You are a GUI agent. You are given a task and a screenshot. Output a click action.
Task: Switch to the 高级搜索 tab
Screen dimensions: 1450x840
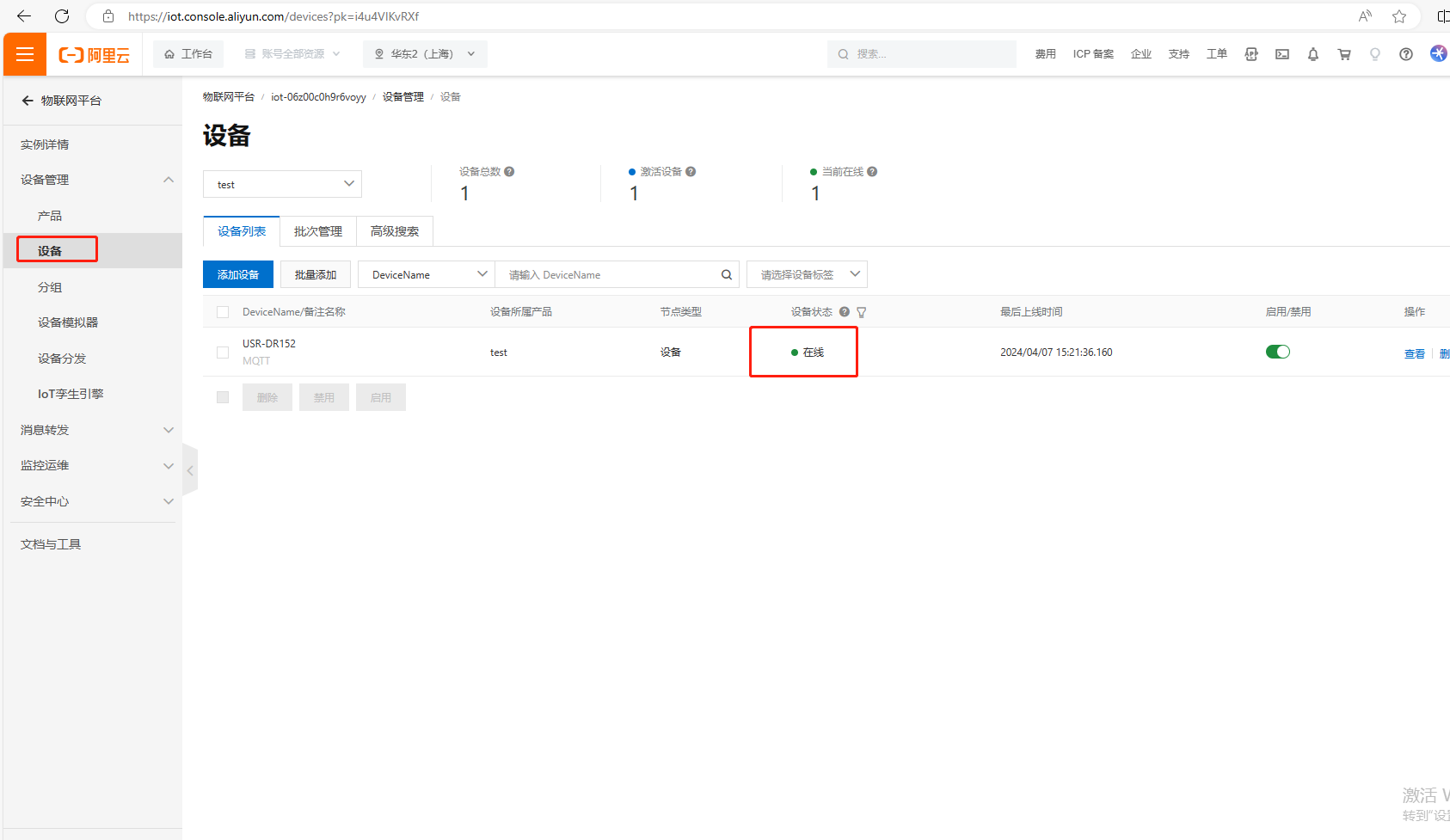[394, 231]
